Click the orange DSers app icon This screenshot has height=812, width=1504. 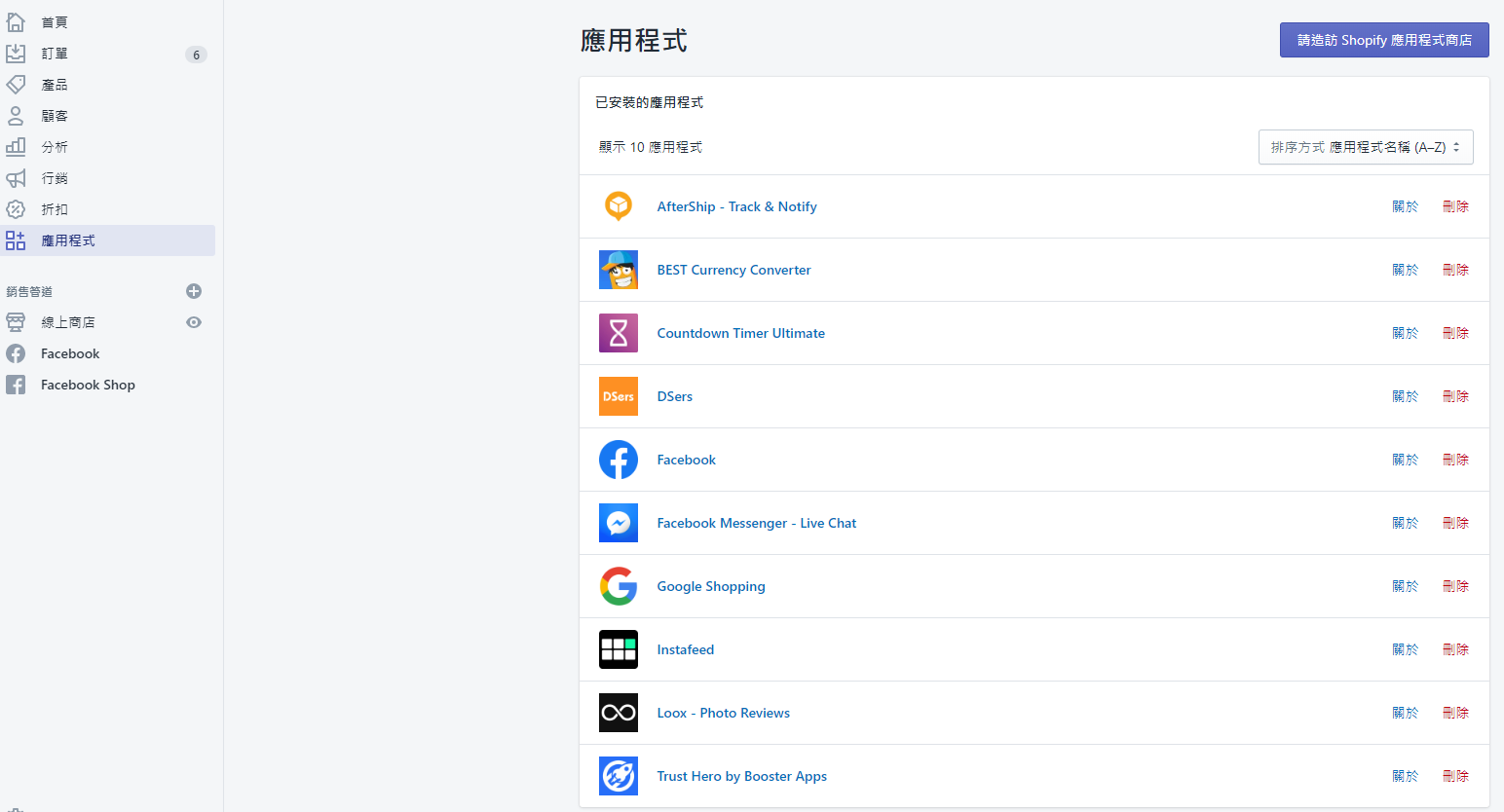click(619, 396)
